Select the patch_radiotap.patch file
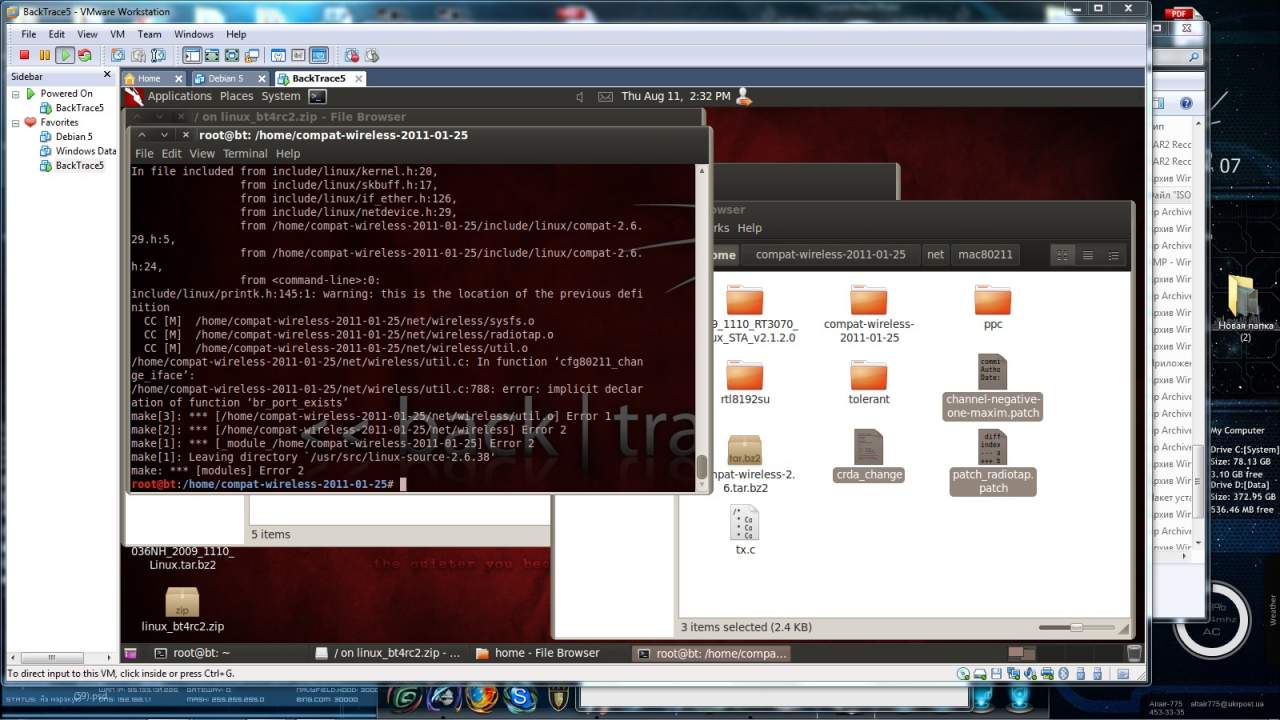This screenshot has width=1280, height=720. [992, 462]
